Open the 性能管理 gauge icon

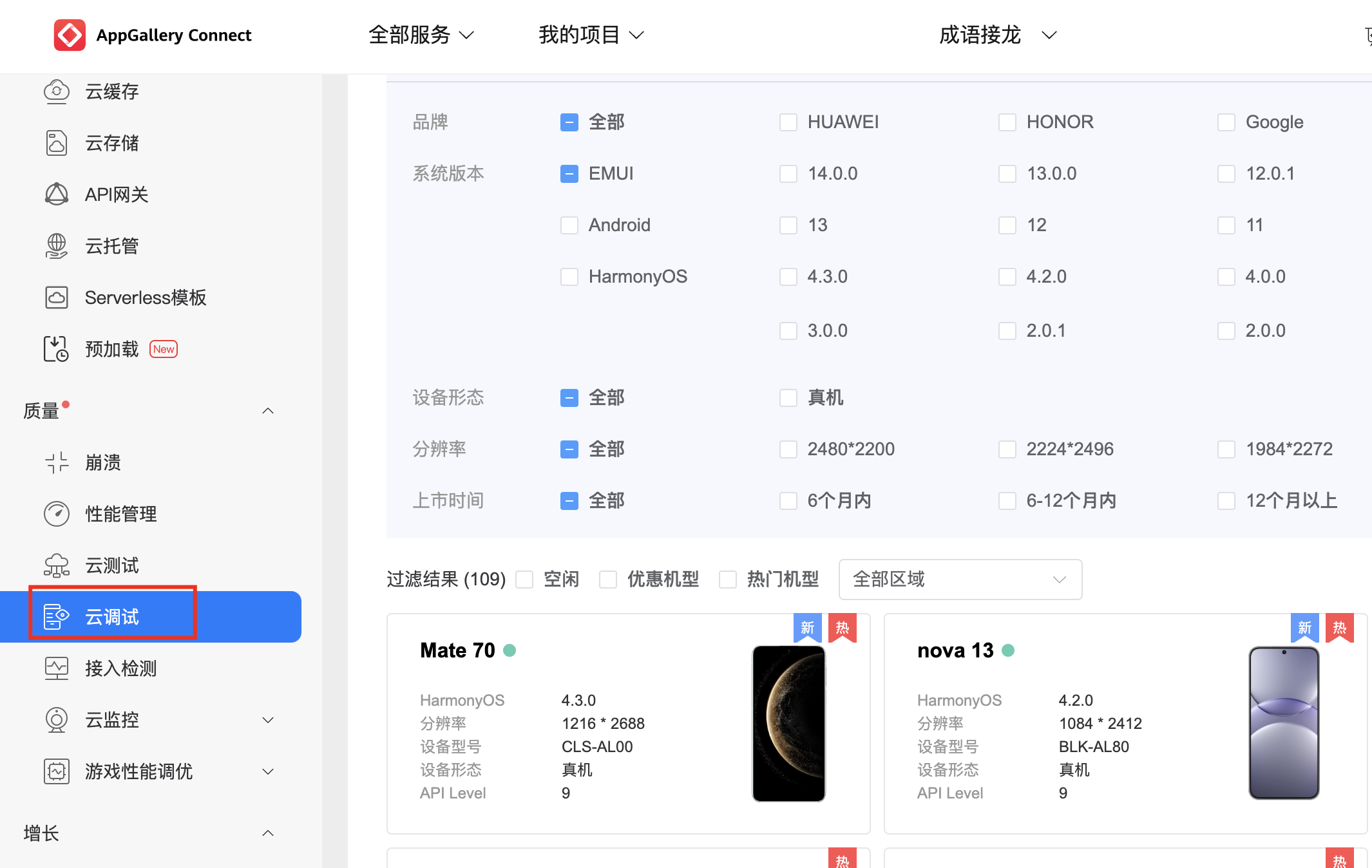(x=57, y=514)
